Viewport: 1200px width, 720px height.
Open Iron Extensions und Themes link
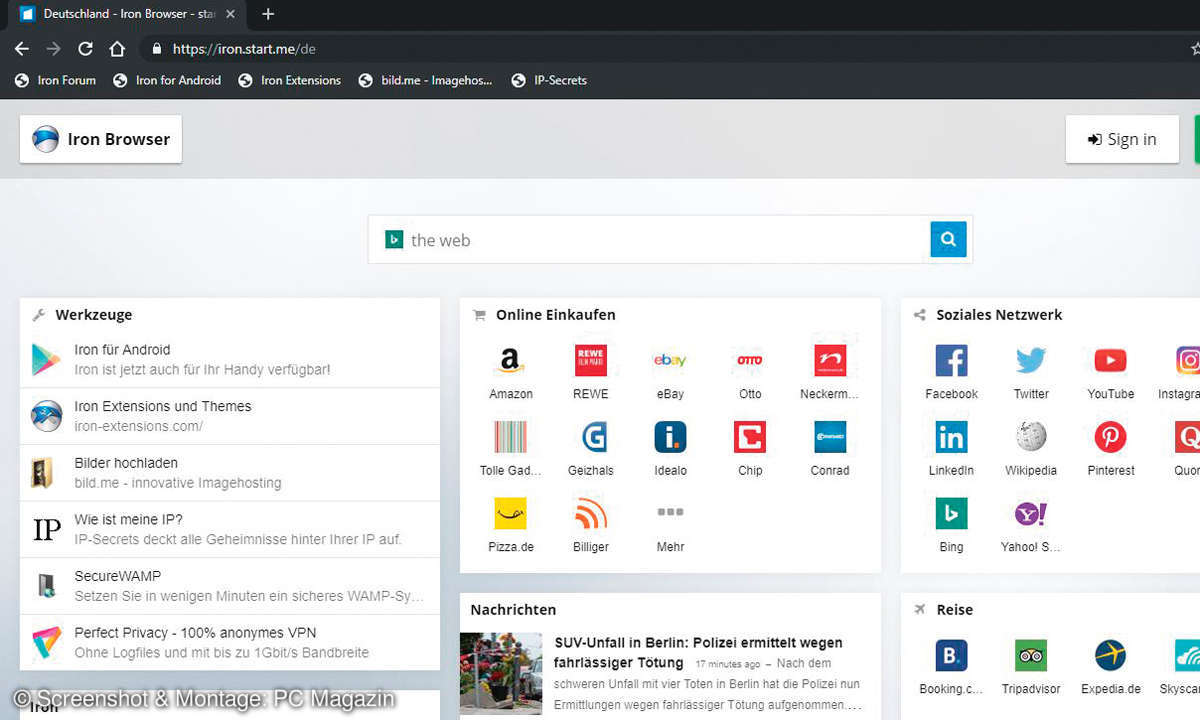230,416
